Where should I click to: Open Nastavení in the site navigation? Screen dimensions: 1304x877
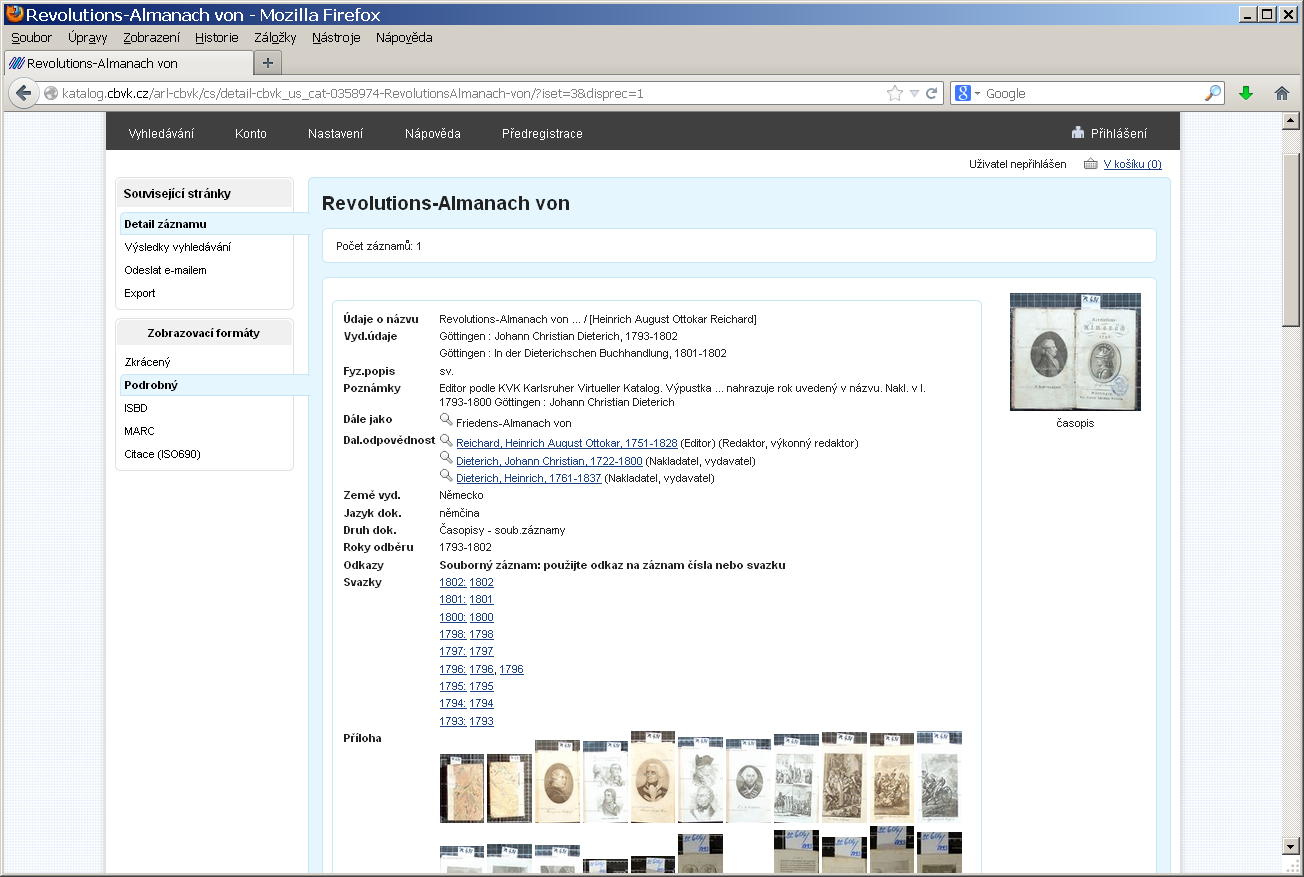click(x=336, y=133)
